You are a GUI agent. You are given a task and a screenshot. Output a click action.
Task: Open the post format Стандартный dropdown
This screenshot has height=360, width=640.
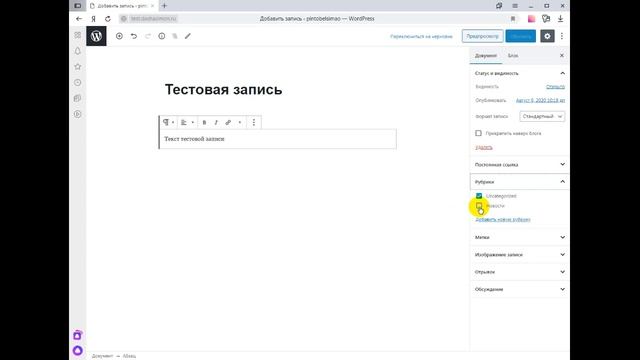point(542,116)
